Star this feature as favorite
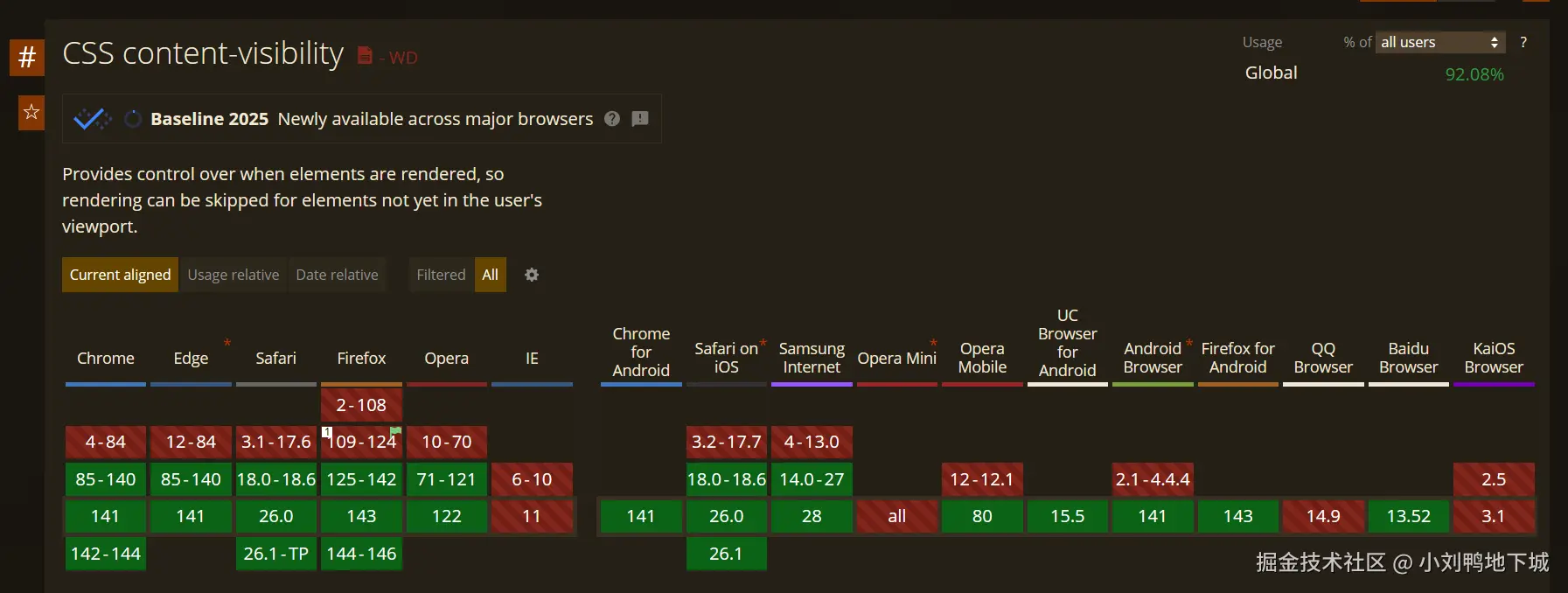 [x=31, y=112]
